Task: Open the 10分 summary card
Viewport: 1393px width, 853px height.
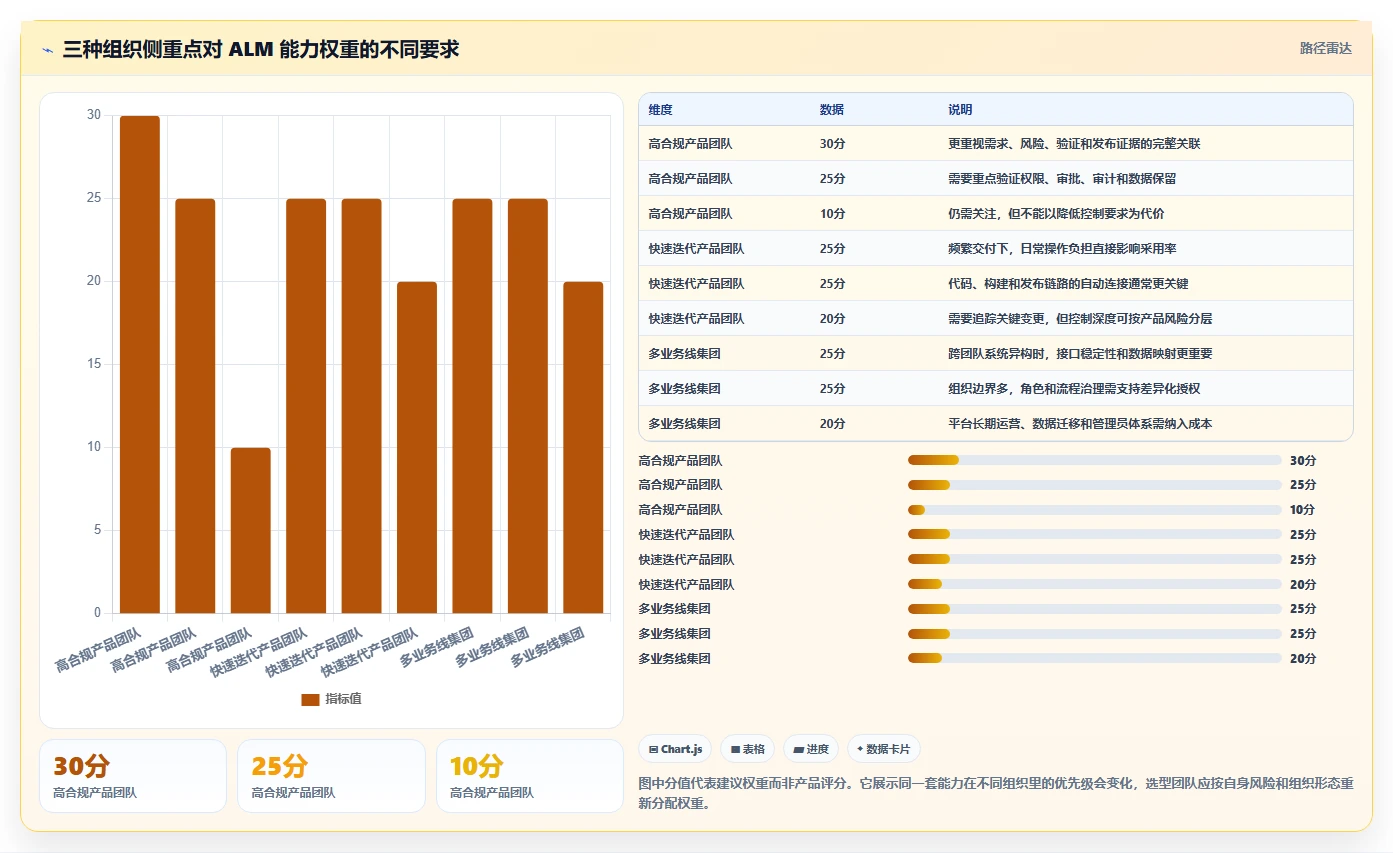Action: [530, 776]
